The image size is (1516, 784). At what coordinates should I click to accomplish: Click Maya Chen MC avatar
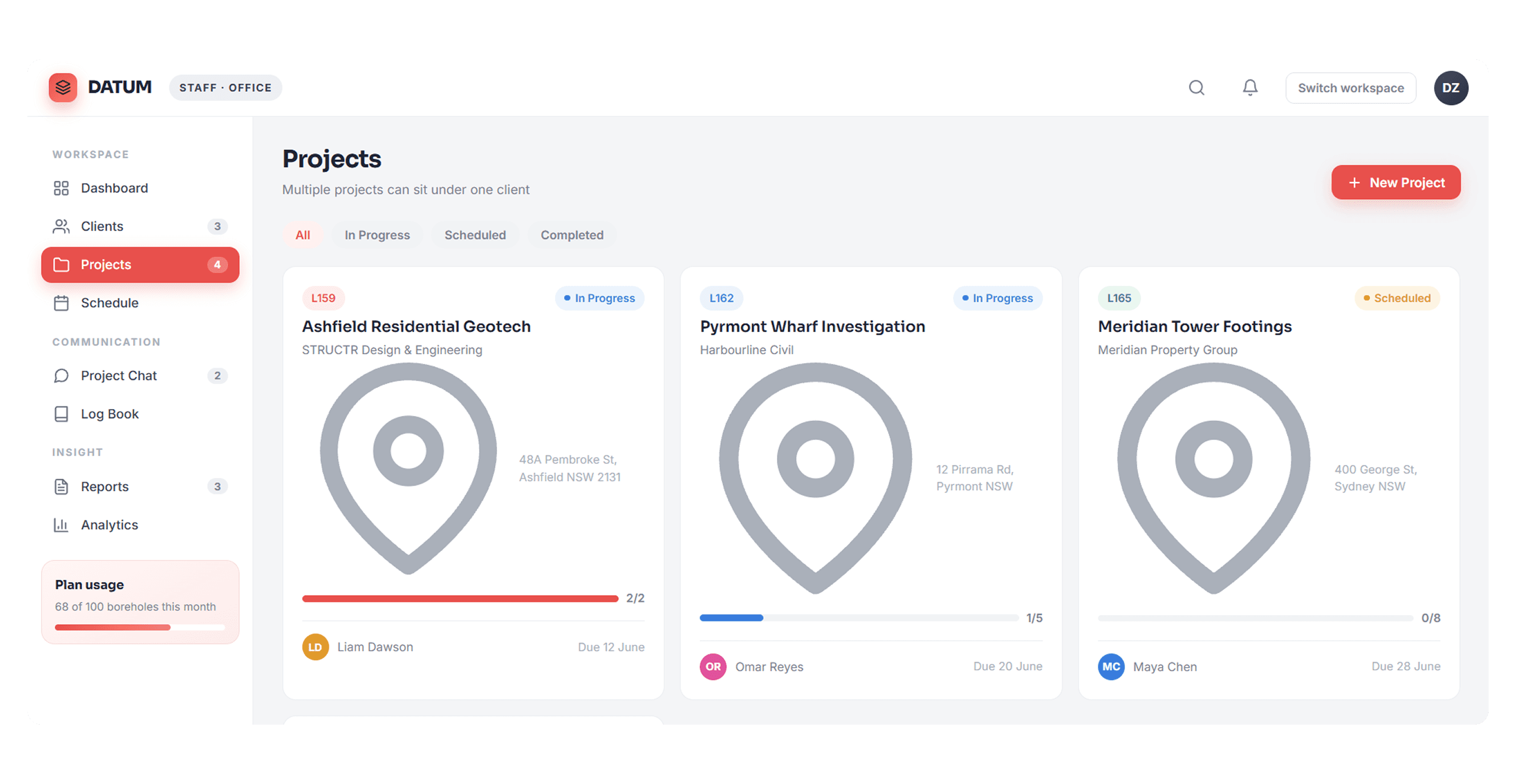pyautogui.click(x=1111, y=666)
